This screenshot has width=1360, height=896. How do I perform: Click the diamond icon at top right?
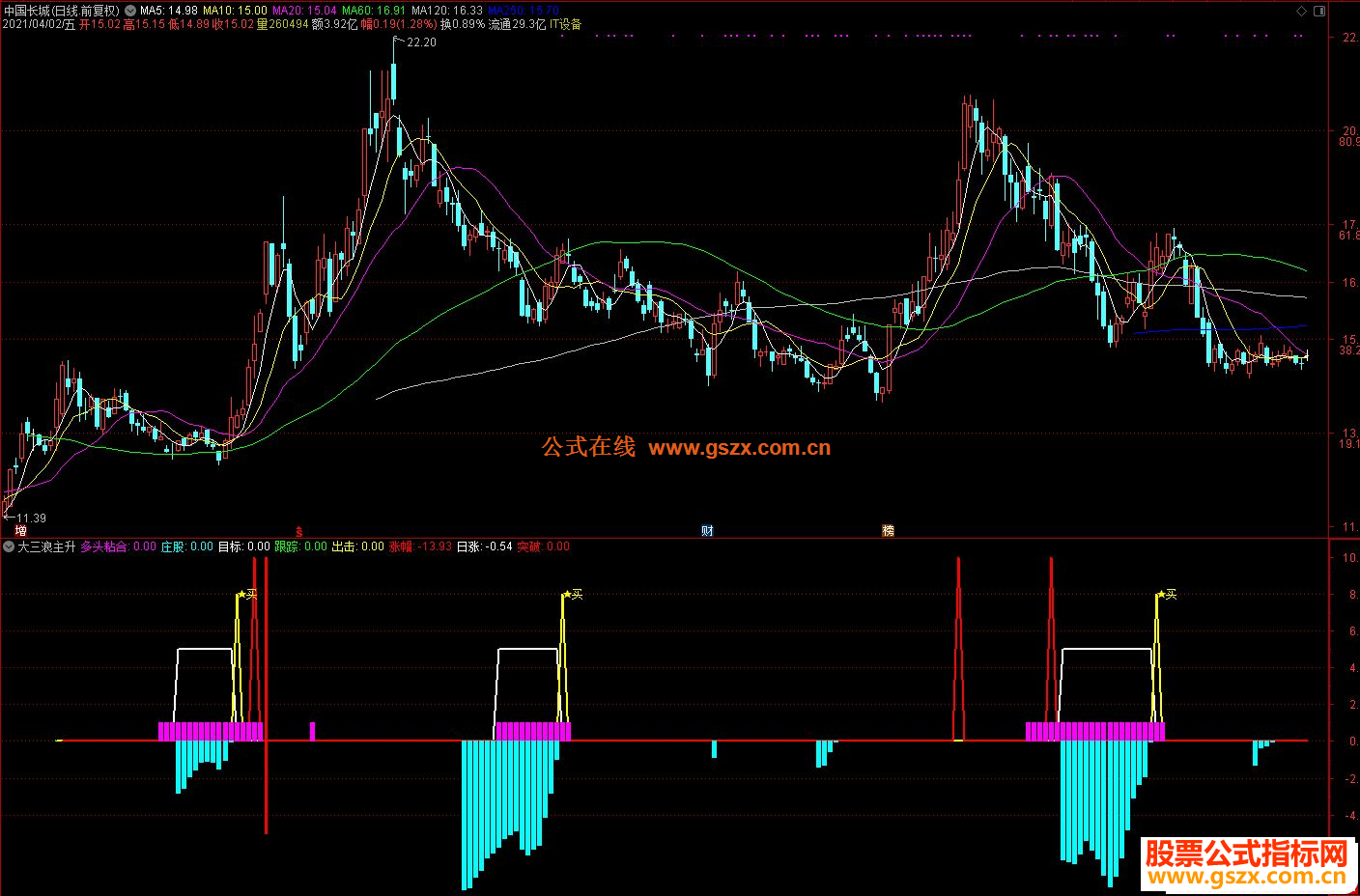pyautogui.click(x=1302, y=11)
